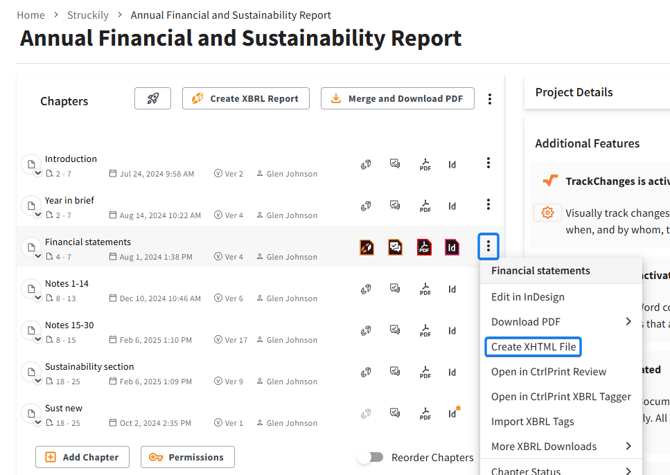The image size is (670, 475).
Task: Select Import XBRL Tags menu option
Action: [532, 422]
